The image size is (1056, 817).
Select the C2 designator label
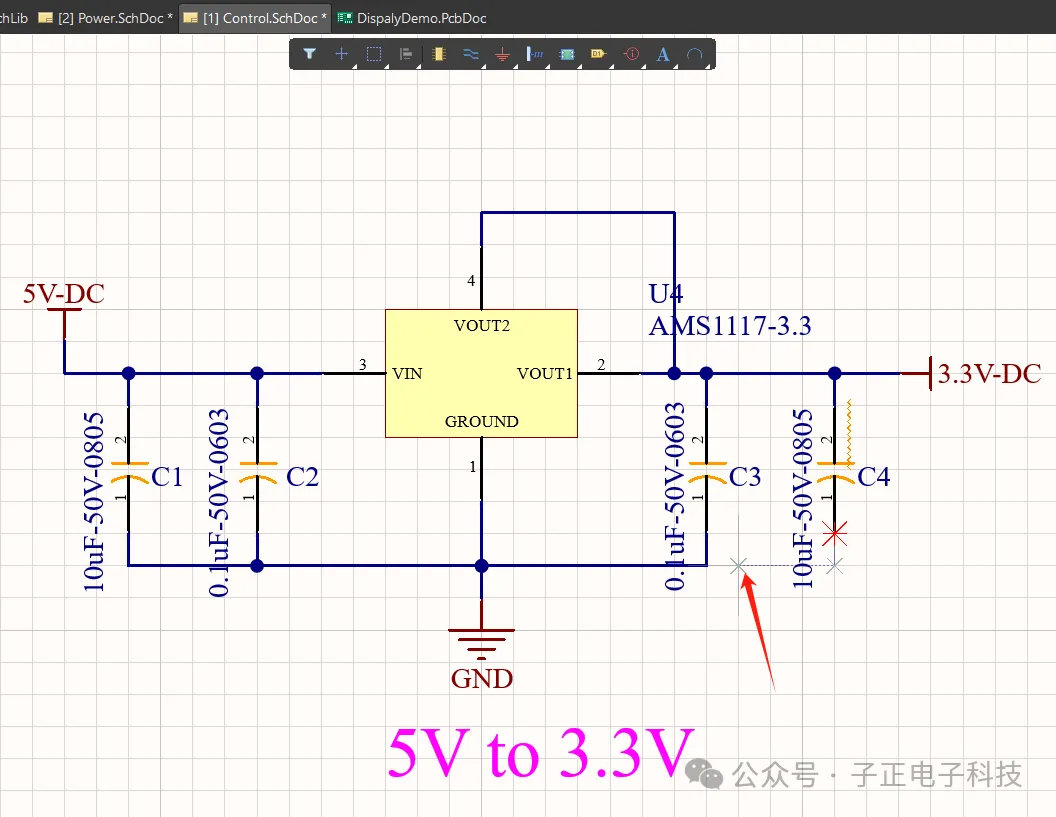click(x=302, y=477)
